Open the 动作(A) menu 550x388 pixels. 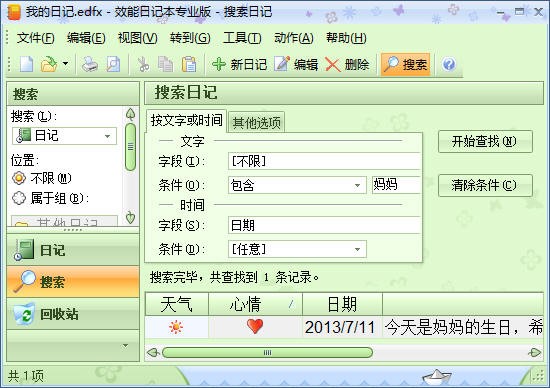[294, 38]
